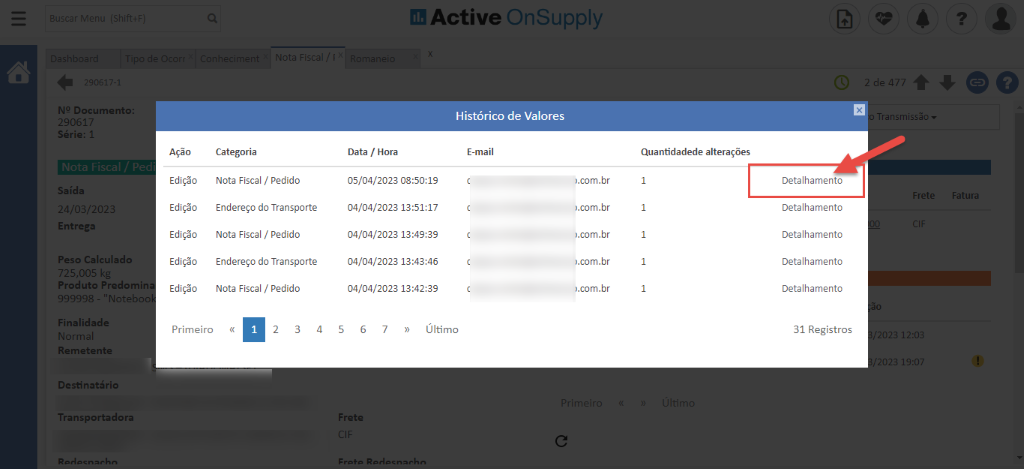Open the user profile icon
This screenshot has width=1024, height=469.
(x=1000, y=19)
